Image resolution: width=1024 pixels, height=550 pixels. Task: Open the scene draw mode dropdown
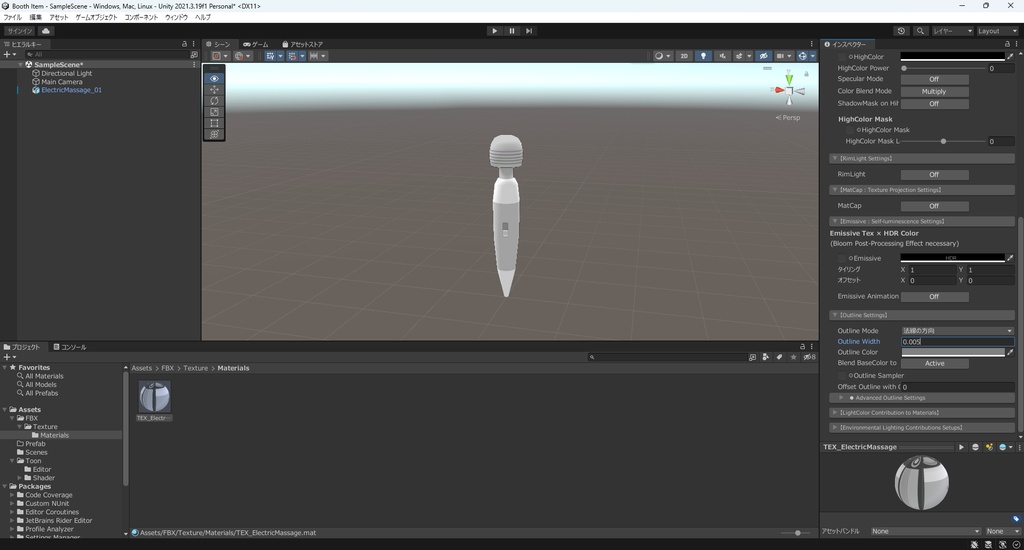coord(662,56)
